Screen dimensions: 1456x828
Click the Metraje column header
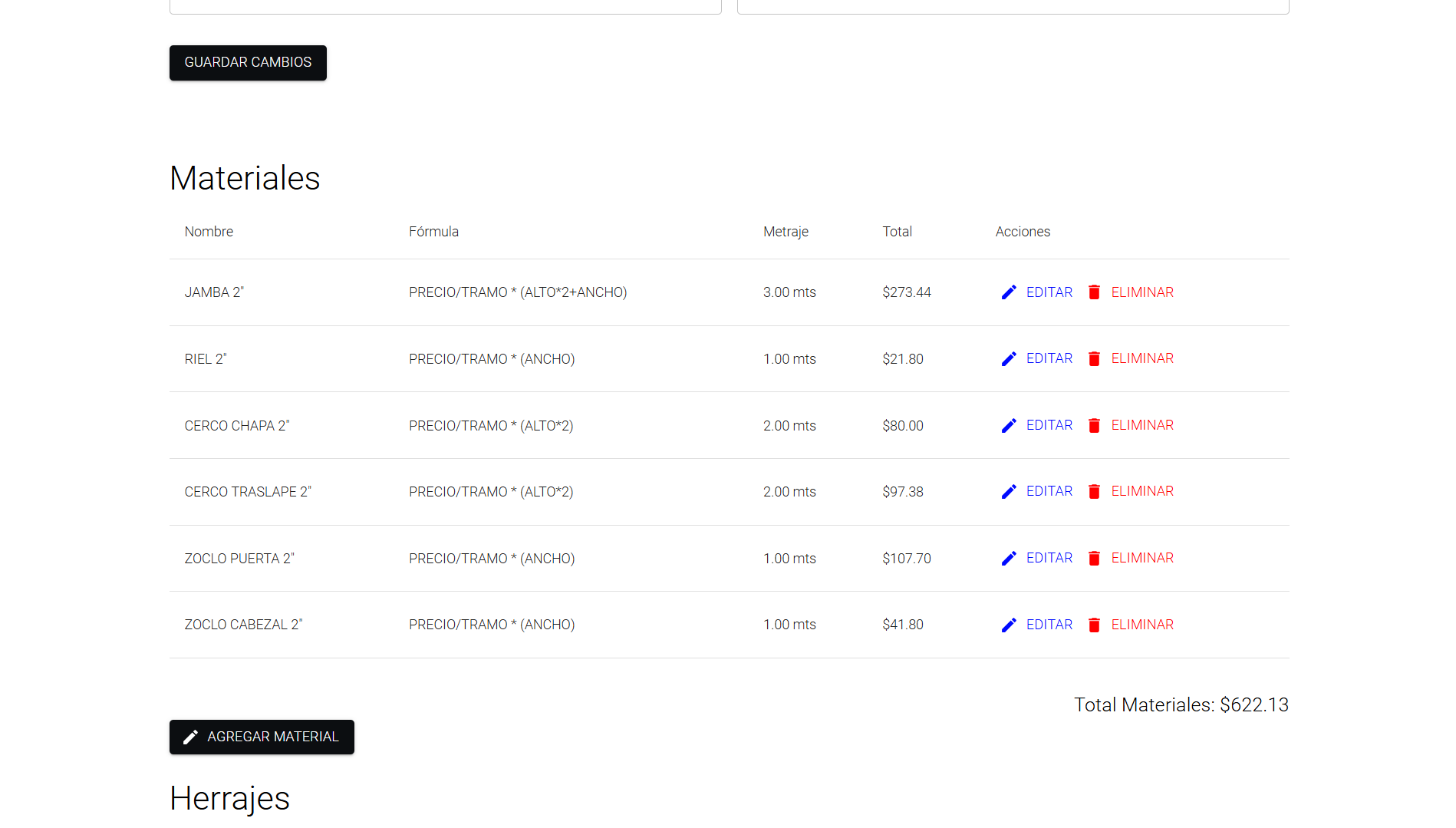click(x=786, y=232)
